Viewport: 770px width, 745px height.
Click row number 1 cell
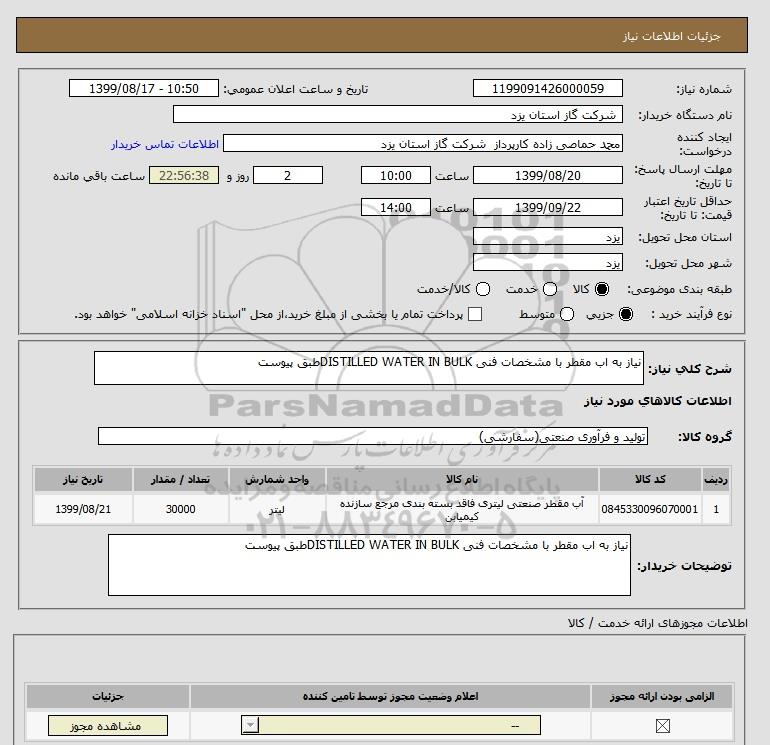(716, 509)
